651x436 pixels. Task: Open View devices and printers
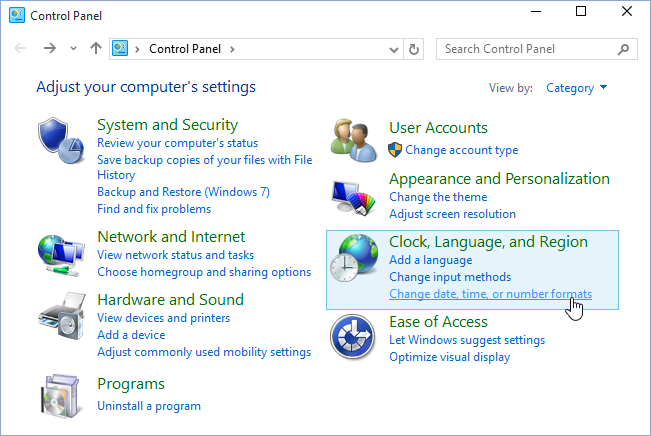(x=164, y=318)
